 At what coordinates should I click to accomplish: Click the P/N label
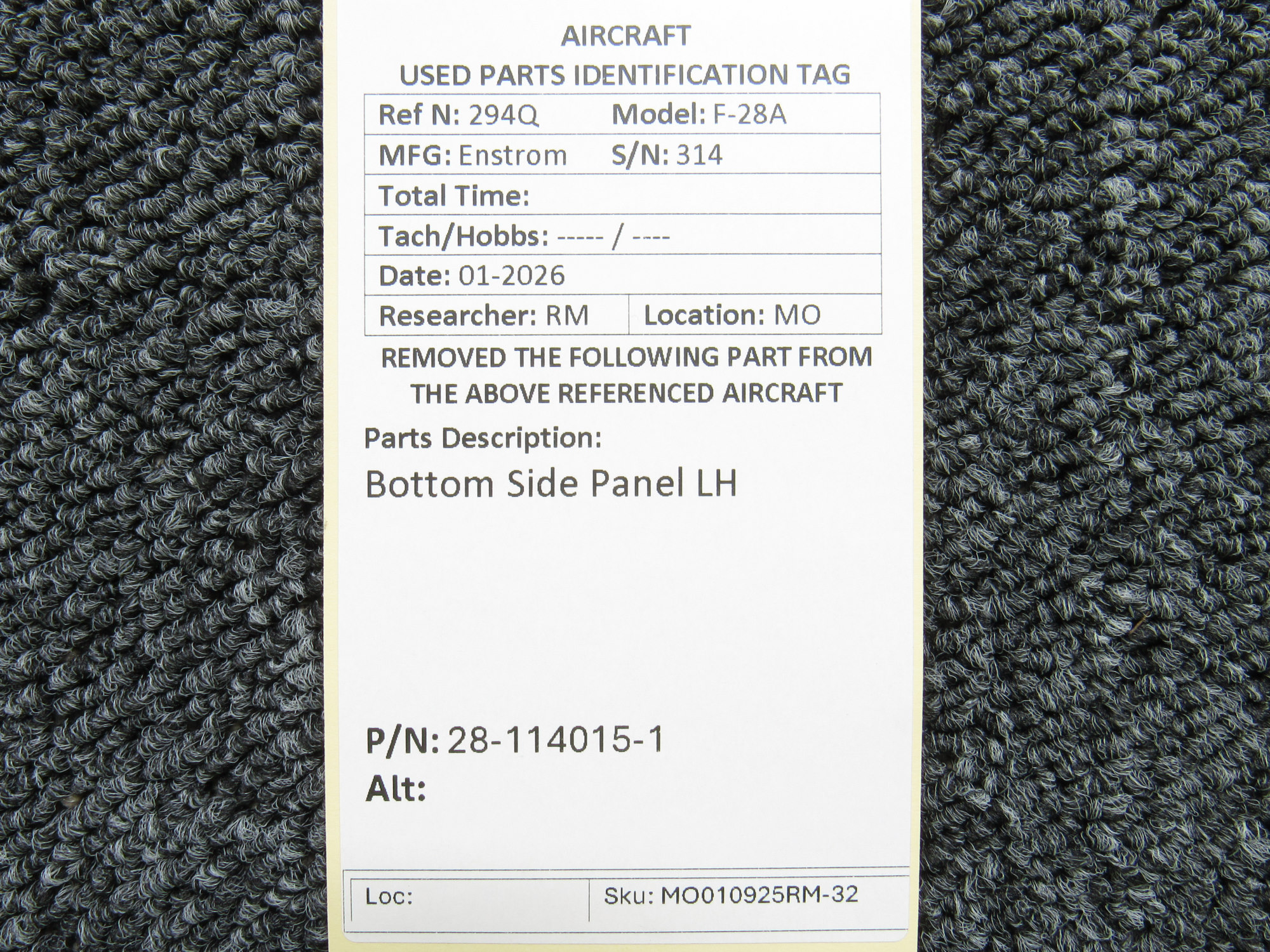click(x=402, y=741)
